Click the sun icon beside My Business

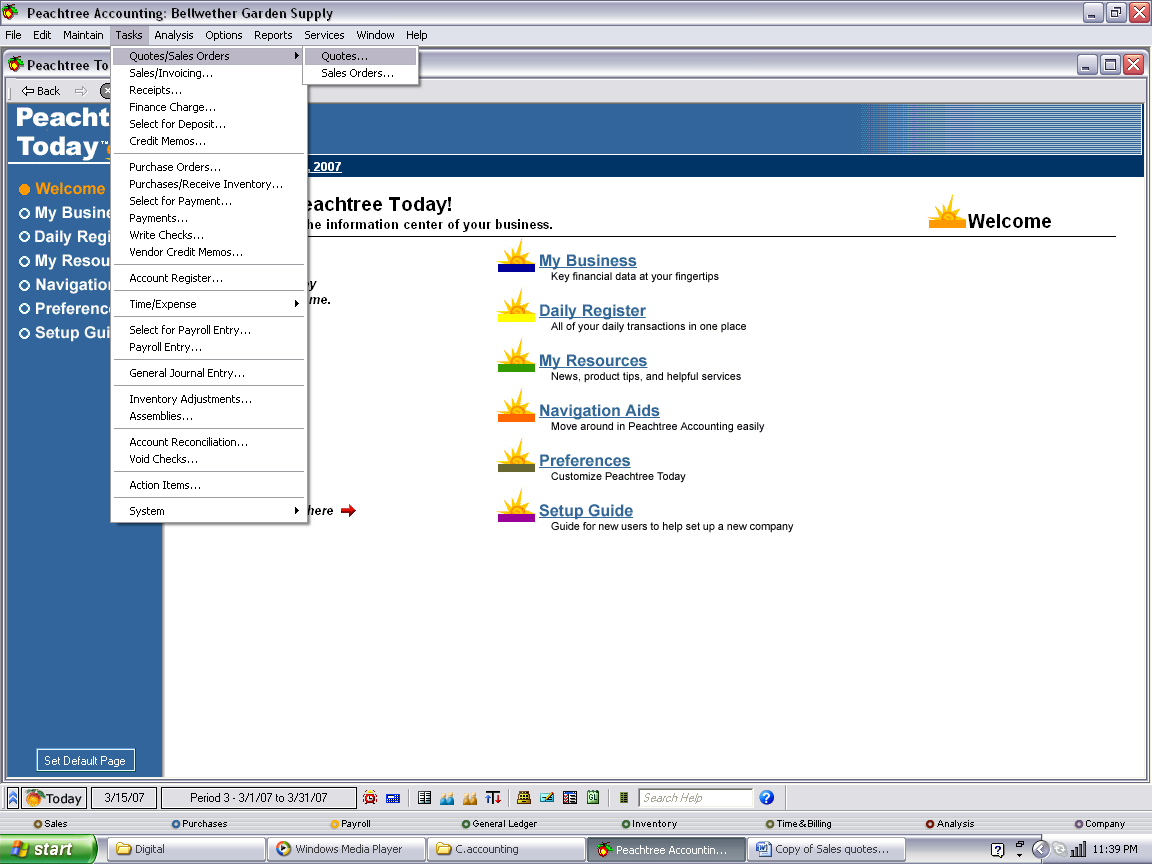pyautogui.click(x=516, y=256)
